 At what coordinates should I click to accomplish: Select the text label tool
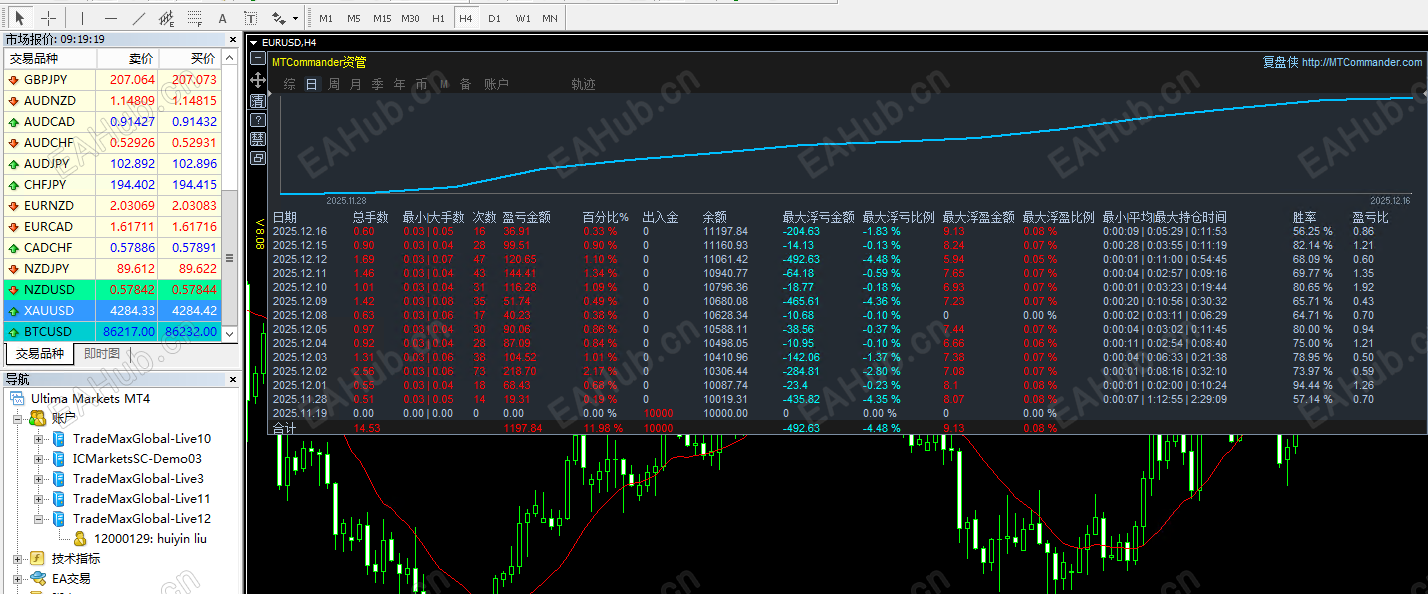(249, 18)
